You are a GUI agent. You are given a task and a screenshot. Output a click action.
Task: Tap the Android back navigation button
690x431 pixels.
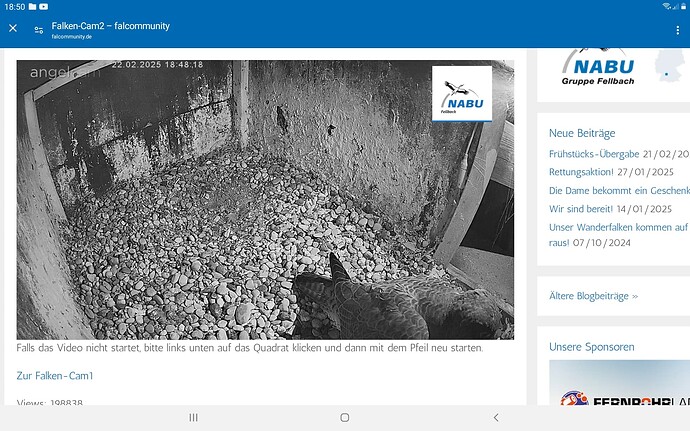(496, 417)
